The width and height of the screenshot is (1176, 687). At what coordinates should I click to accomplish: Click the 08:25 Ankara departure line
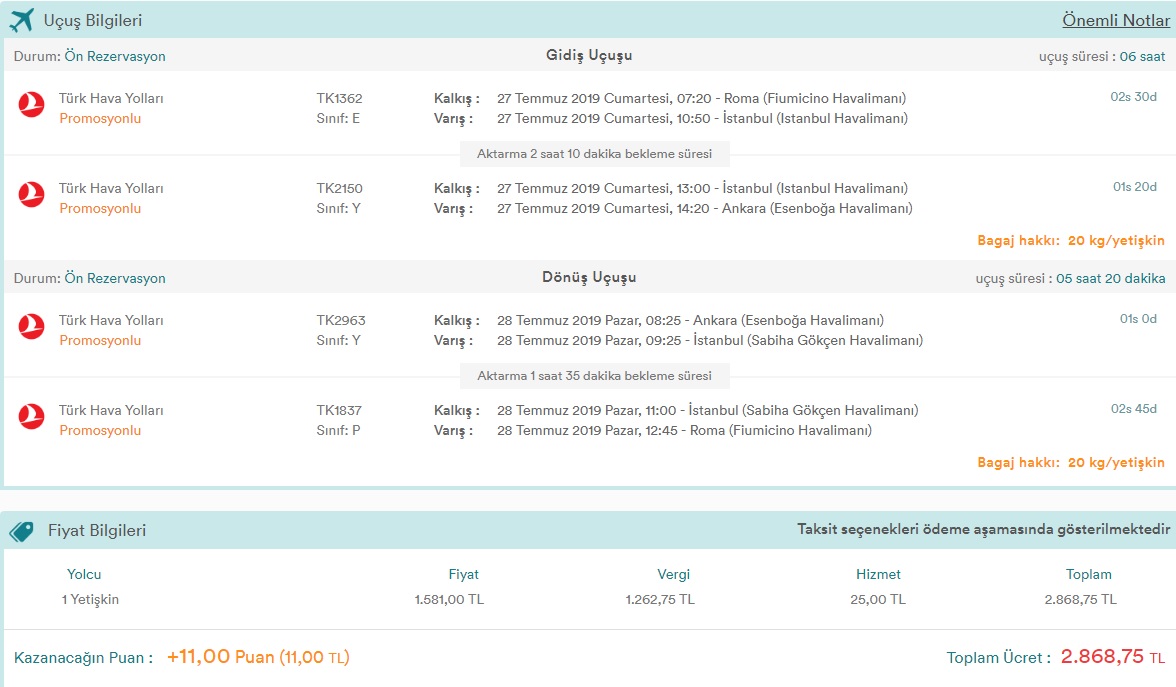coord(690,320)
